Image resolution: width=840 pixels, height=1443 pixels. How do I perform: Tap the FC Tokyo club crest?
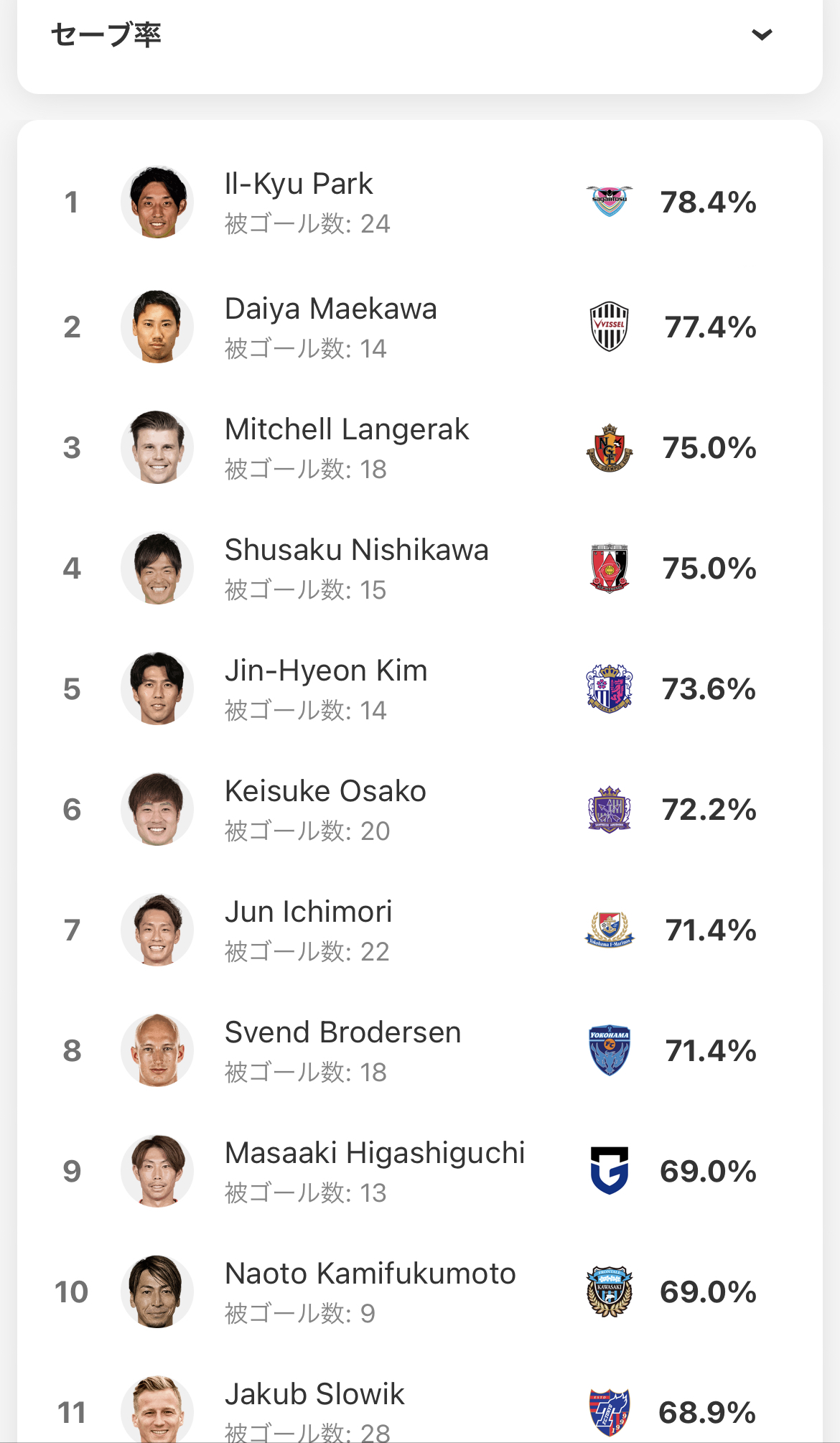click(610, 1412)
